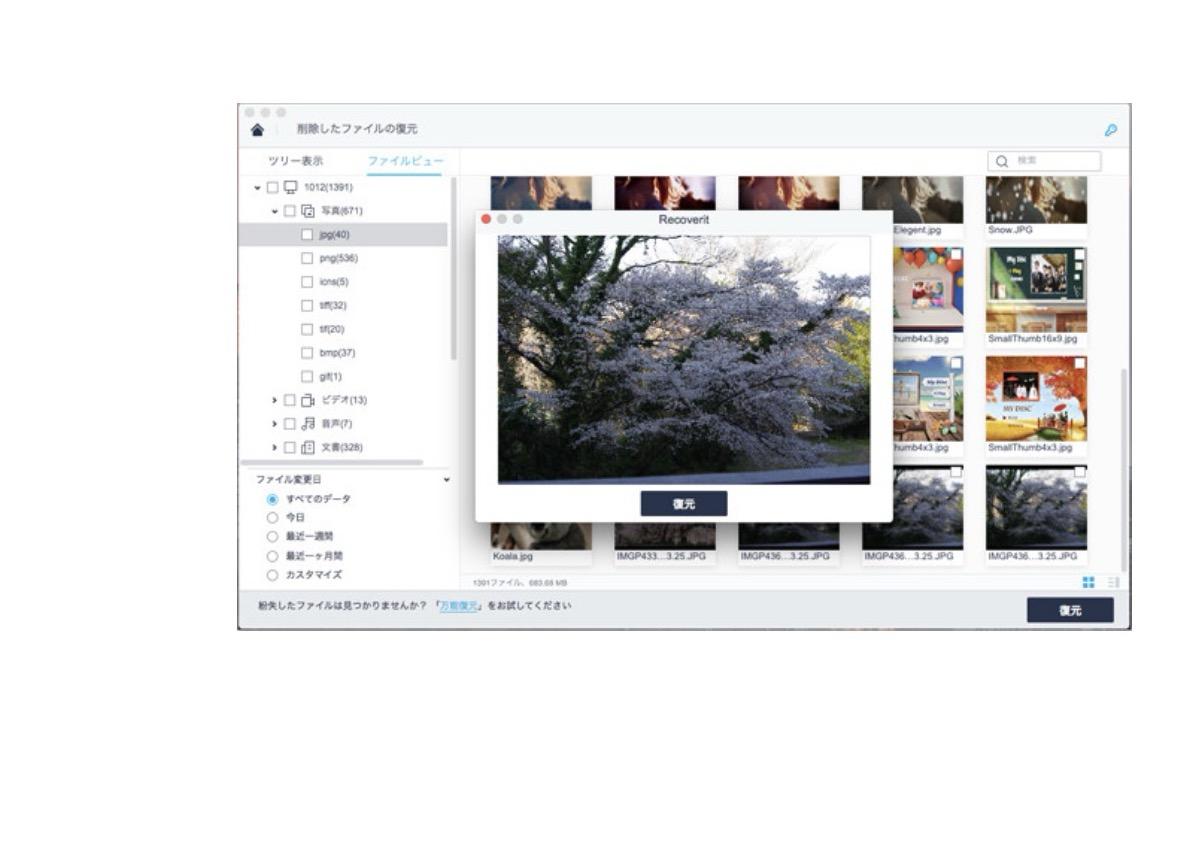Image resolution: width=1201 pixels, height=856 pixels.
Task: Tick the bmp(37) checkbox
Action: 307,353
